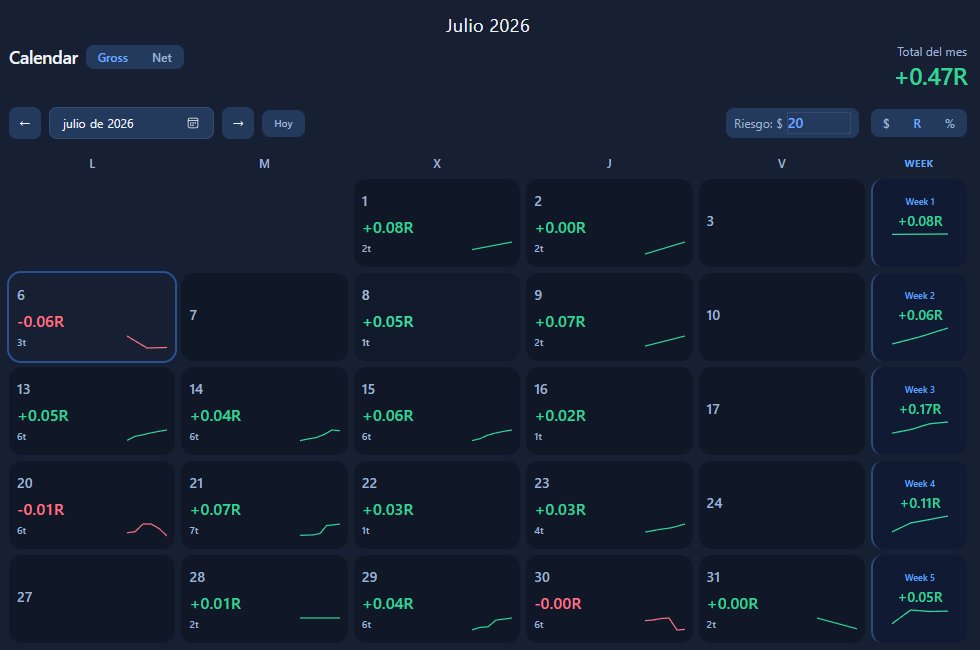The height and width of the screenshot is (650, 980).
Task: Open day 14 card with +0.04R
Action: pos(264,411)
